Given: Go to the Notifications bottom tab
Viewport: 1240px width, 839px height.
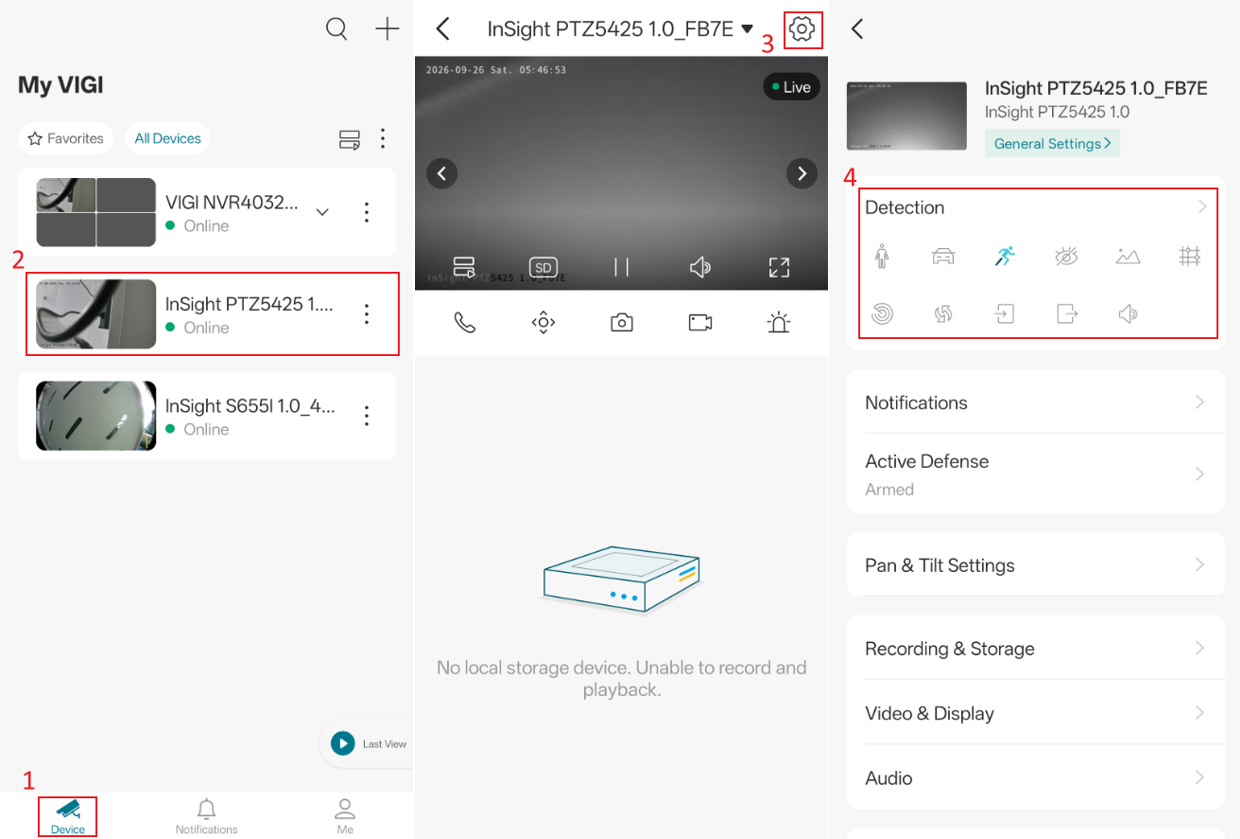Looking at the screenshot, I should click(206, 816).
